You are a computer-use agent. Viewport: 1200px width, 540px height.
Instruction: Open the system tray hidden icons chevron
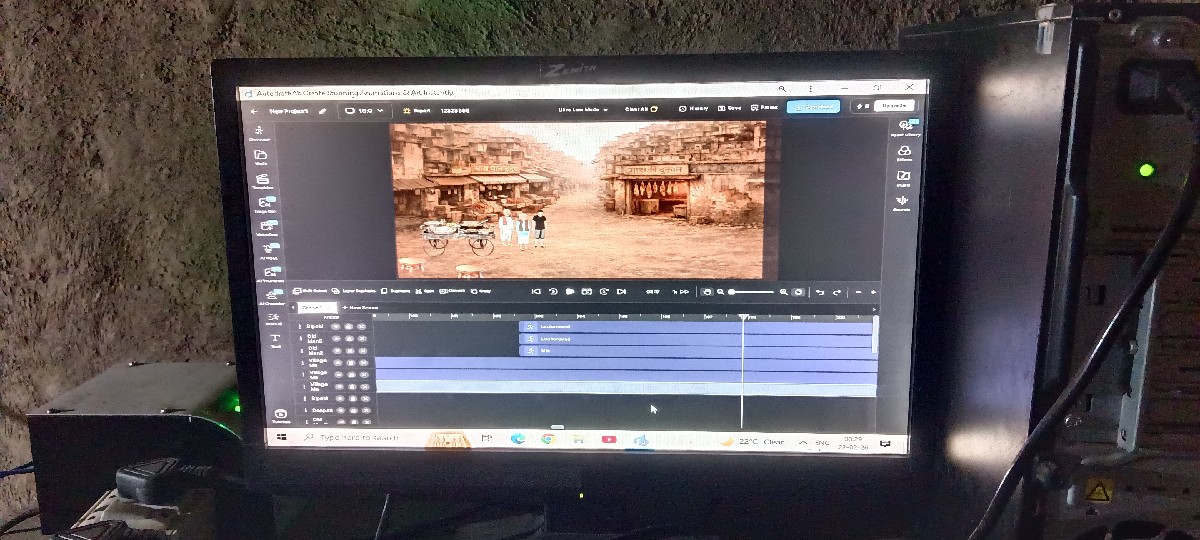point(801,441)
